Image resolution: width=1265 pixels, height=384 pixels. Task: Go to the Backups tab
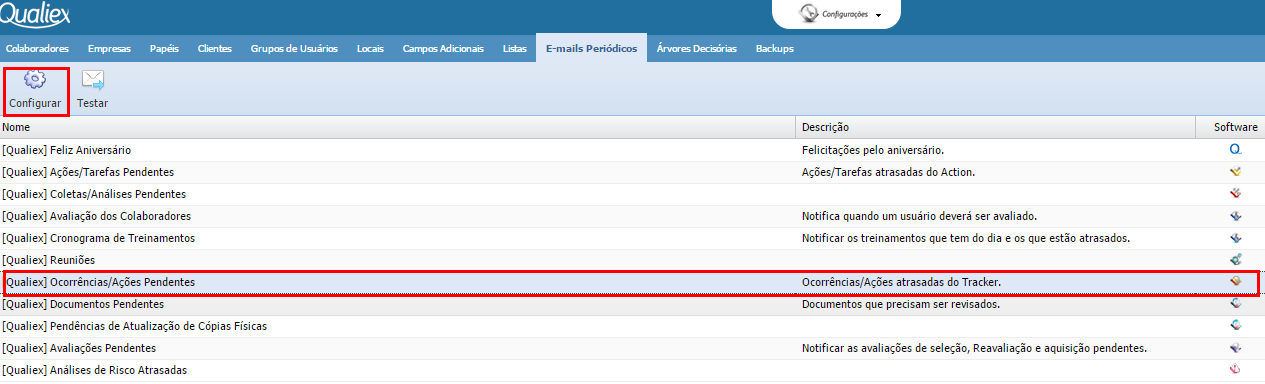pos(775,48)
